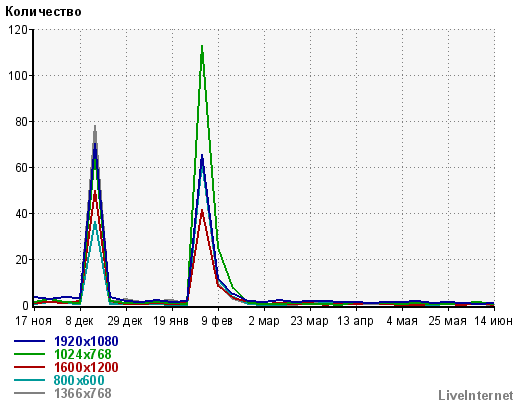The image size is (520, 405).
Task: Open the LiveInternet watermark link
Action: [475, 396]
